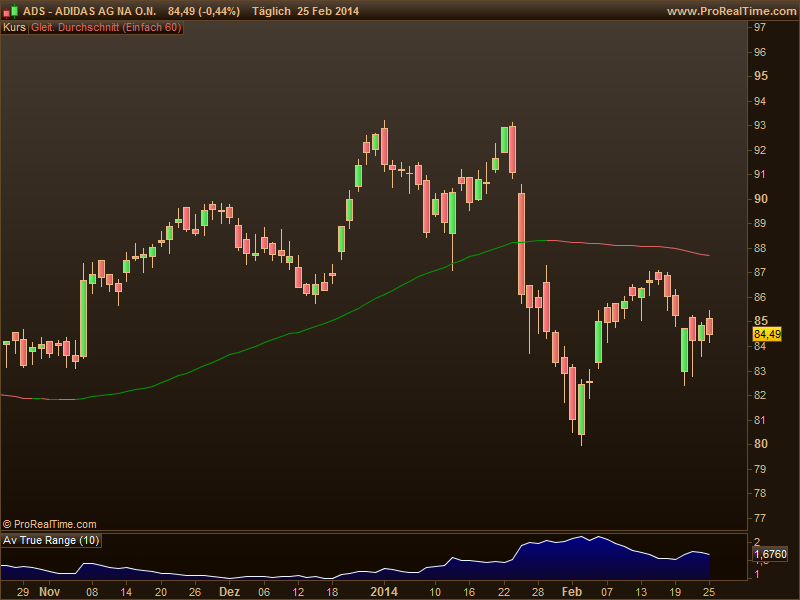
Task: Click the 93 price axis label
Action: (760, 125)
